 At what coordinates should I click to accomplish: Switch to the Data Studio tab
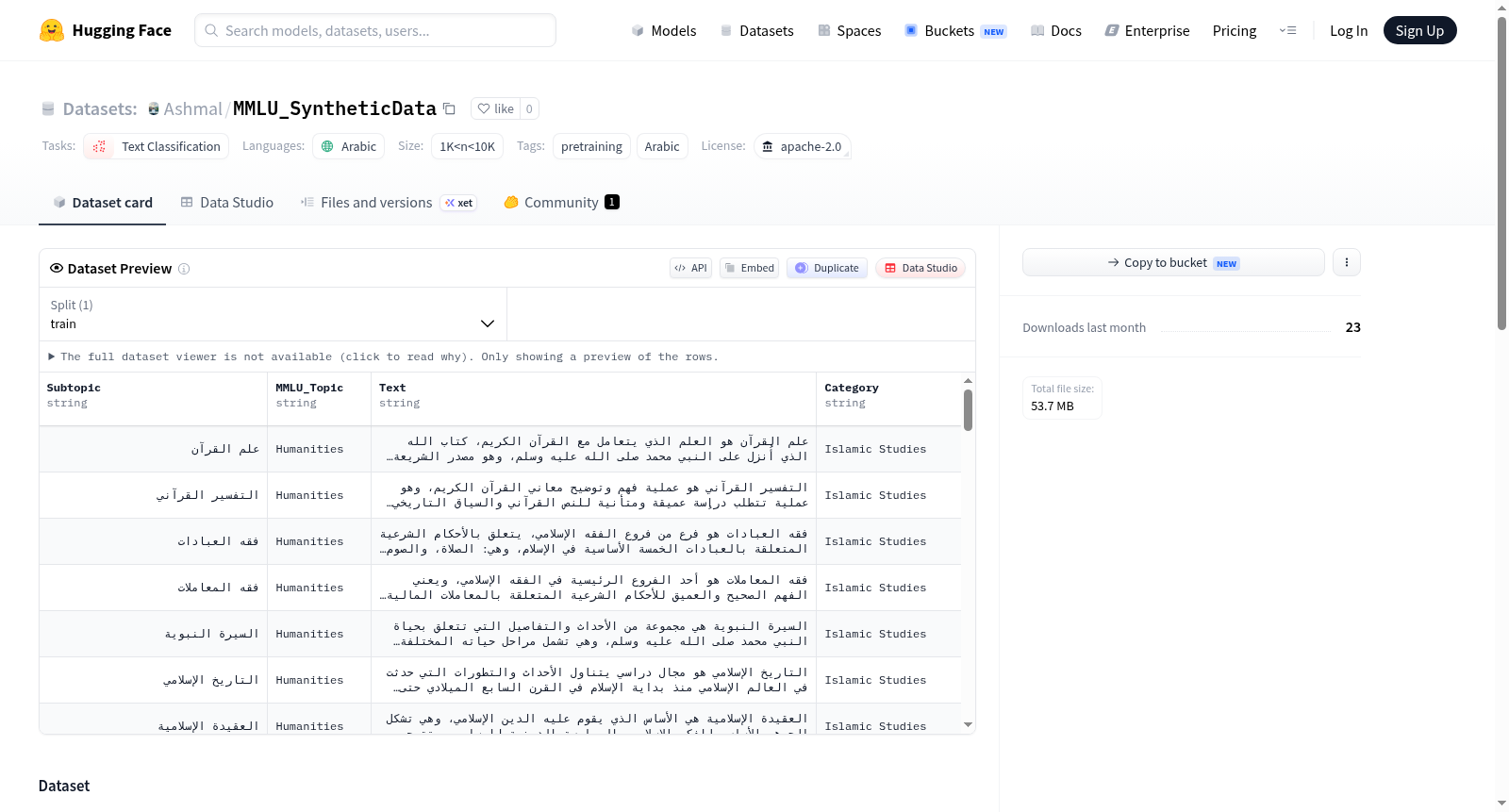227,203
